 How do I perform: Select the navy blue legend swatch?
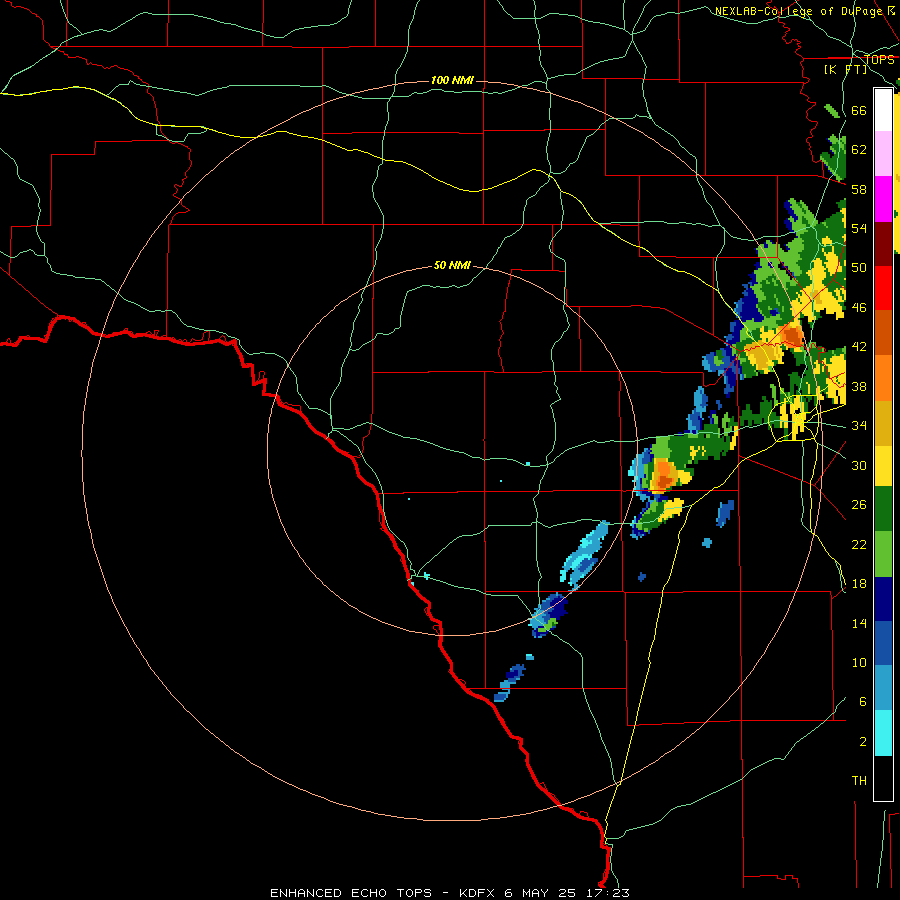coord(883,599)
